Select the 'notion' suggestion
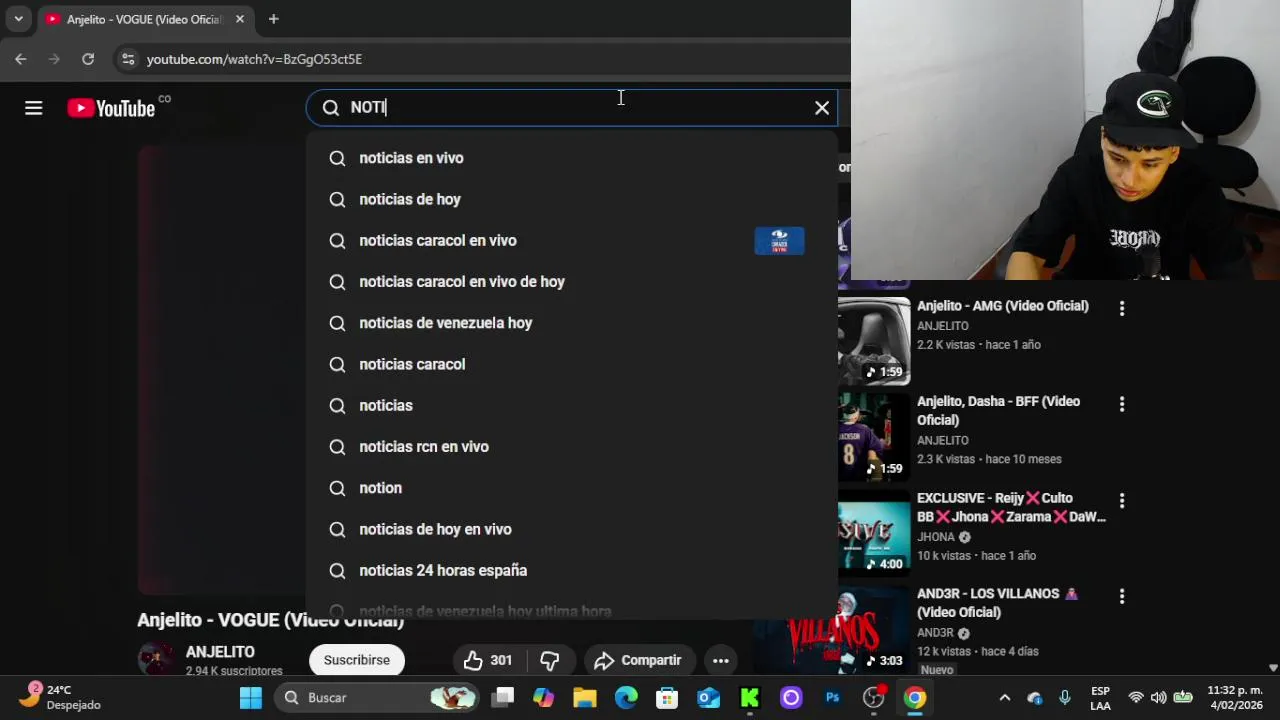The width and height of the screenshot is (1280, 720). click(571, 488)
